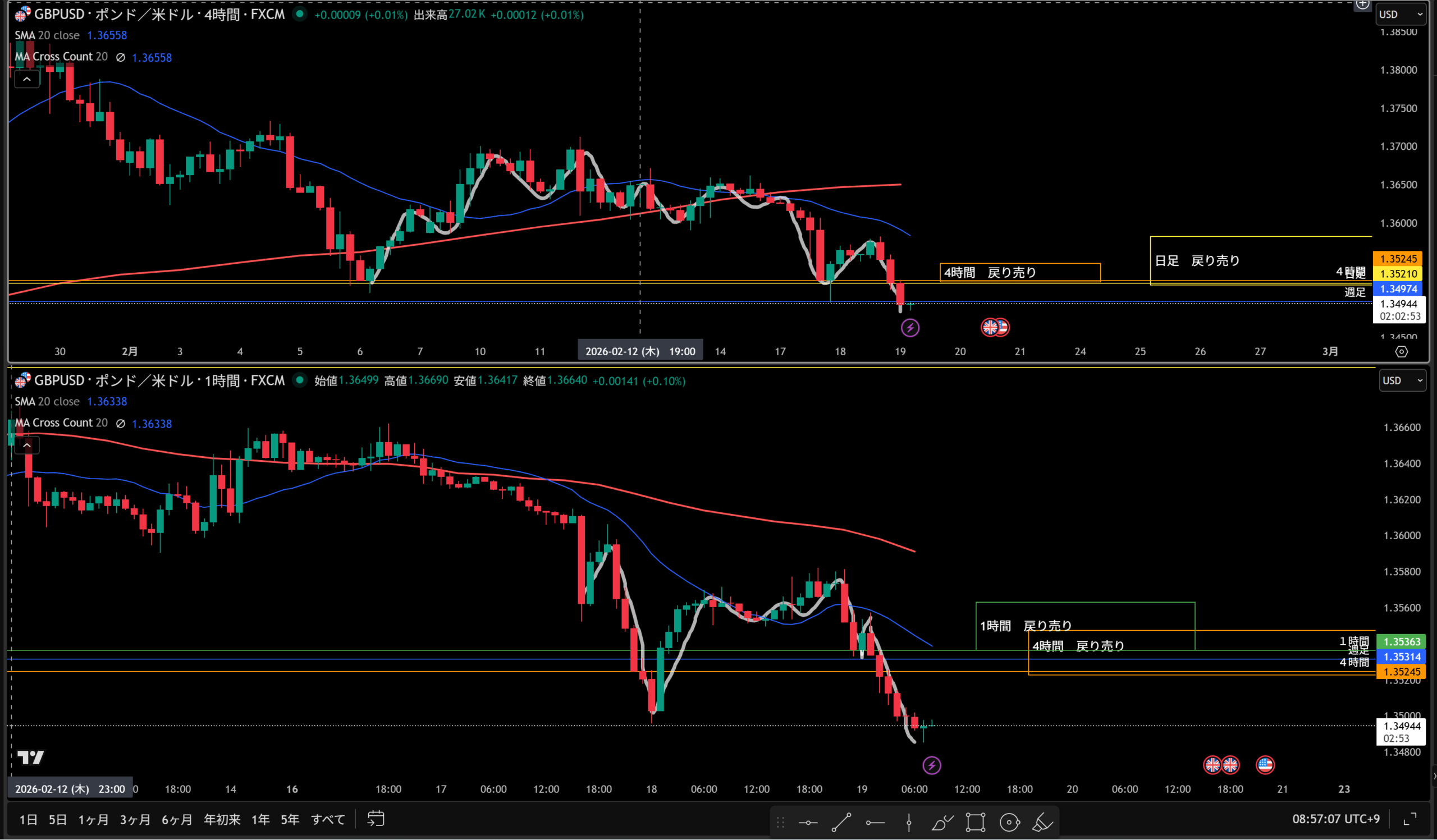Select the brush drawing tool
Image resolution: width=1437 pixels, height=840 pixels.
coord(942,823)
